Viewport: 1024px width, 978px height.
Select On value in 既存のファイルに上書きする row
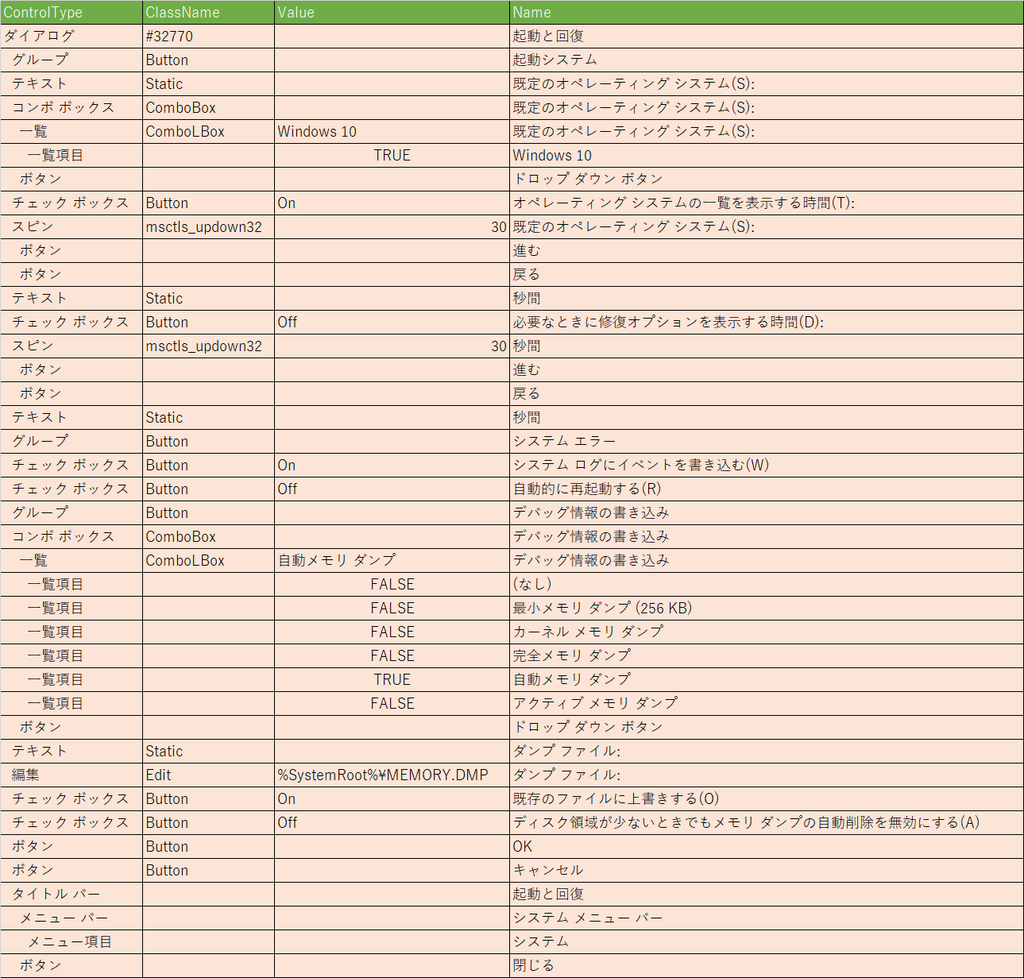391,799
